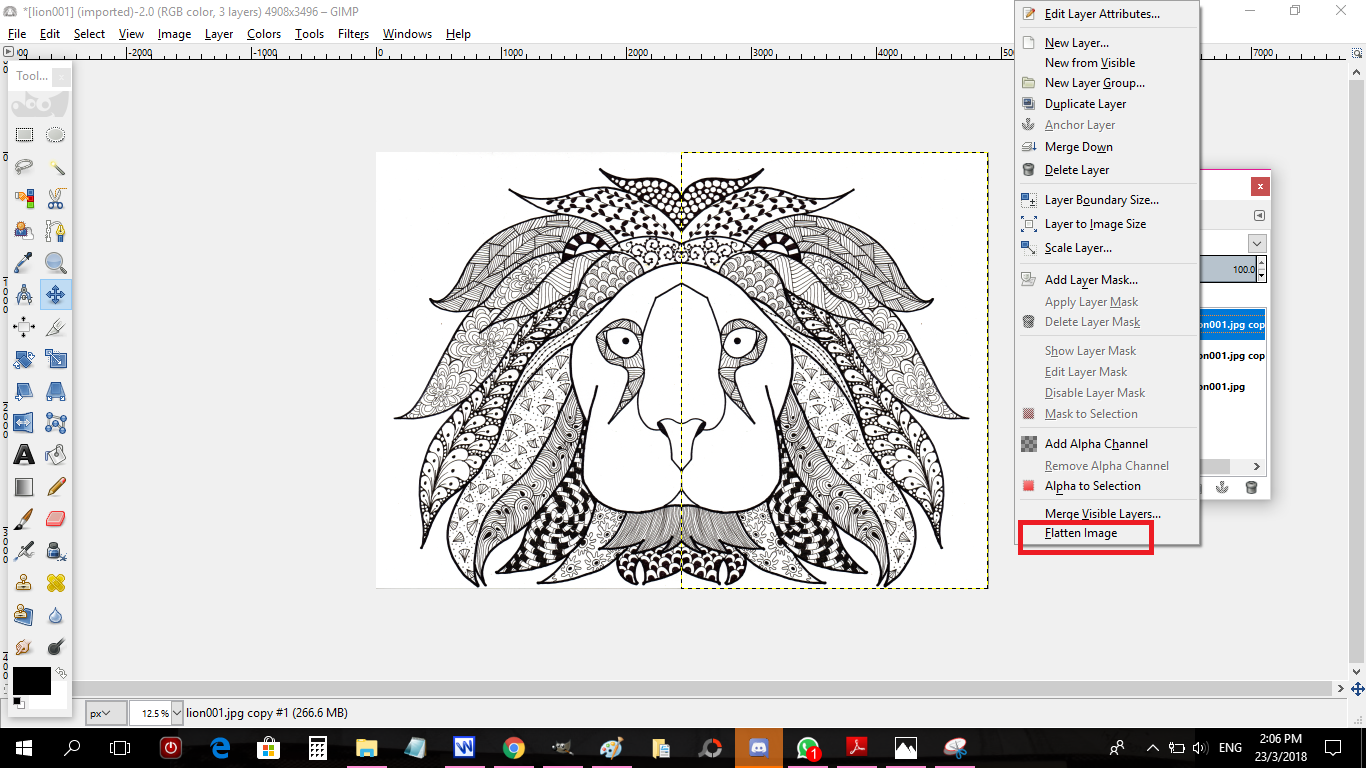Select the Scale tool

56,359
